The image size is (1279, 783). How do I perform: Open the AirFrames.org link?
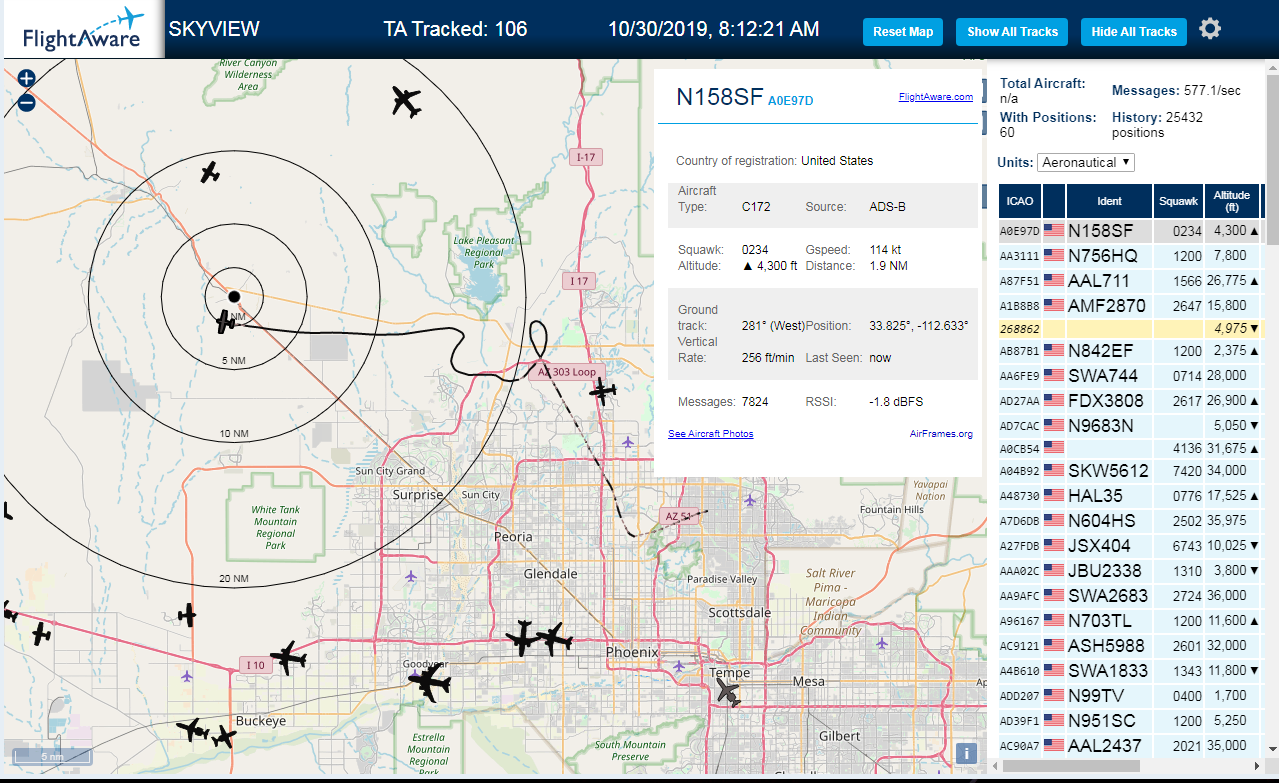[x=941, y=434]
